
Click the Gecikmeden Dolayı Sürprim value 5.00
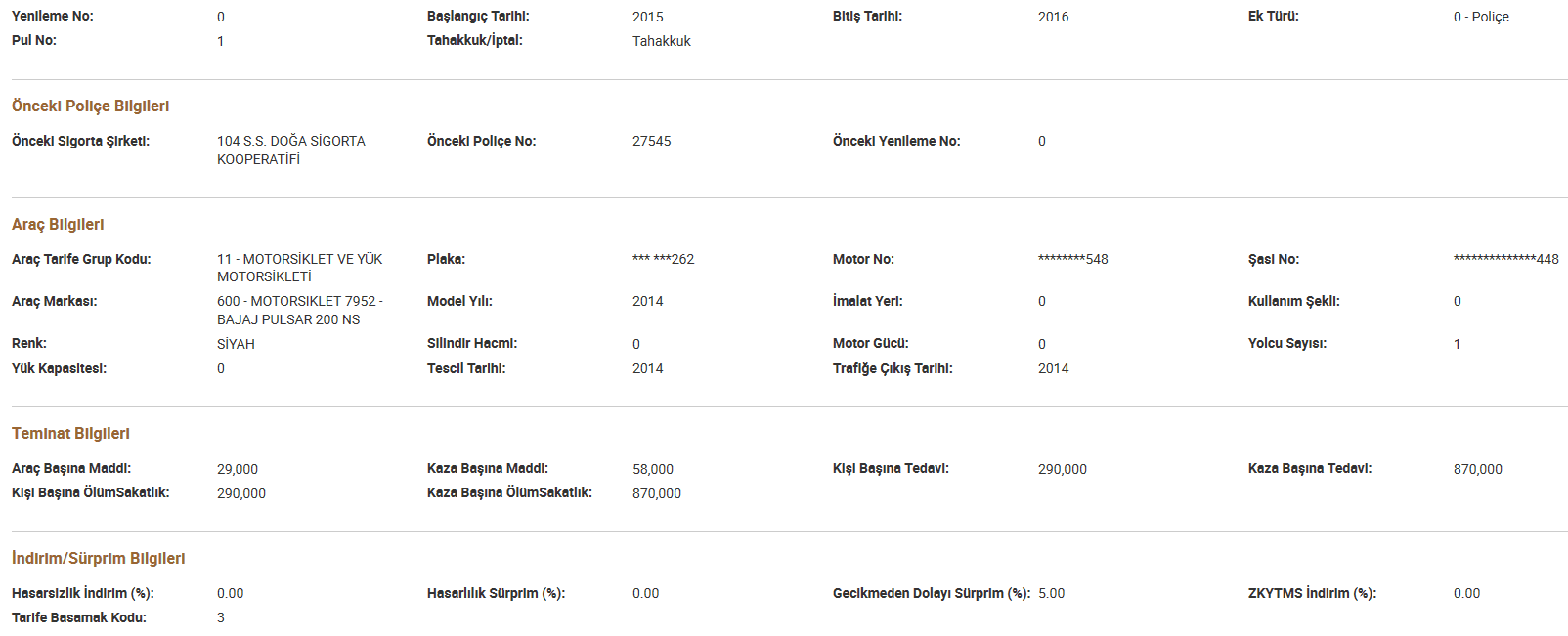pos(1051,593)
